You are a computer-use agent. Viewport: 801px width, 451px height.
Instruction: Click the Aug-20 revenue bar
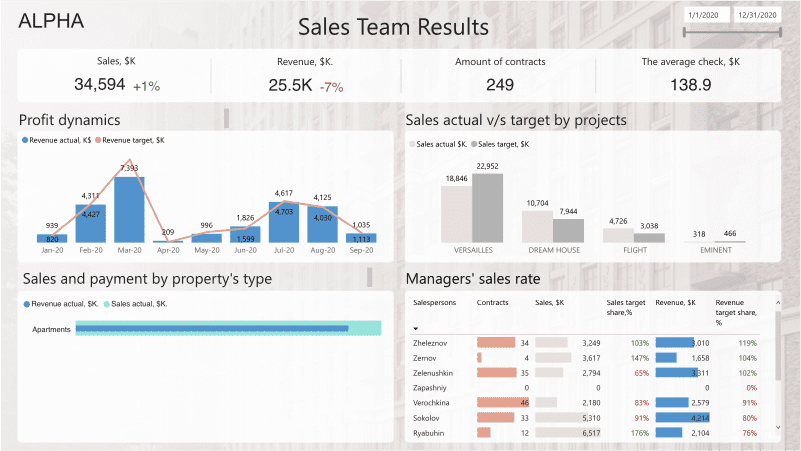tap(322, 224)
